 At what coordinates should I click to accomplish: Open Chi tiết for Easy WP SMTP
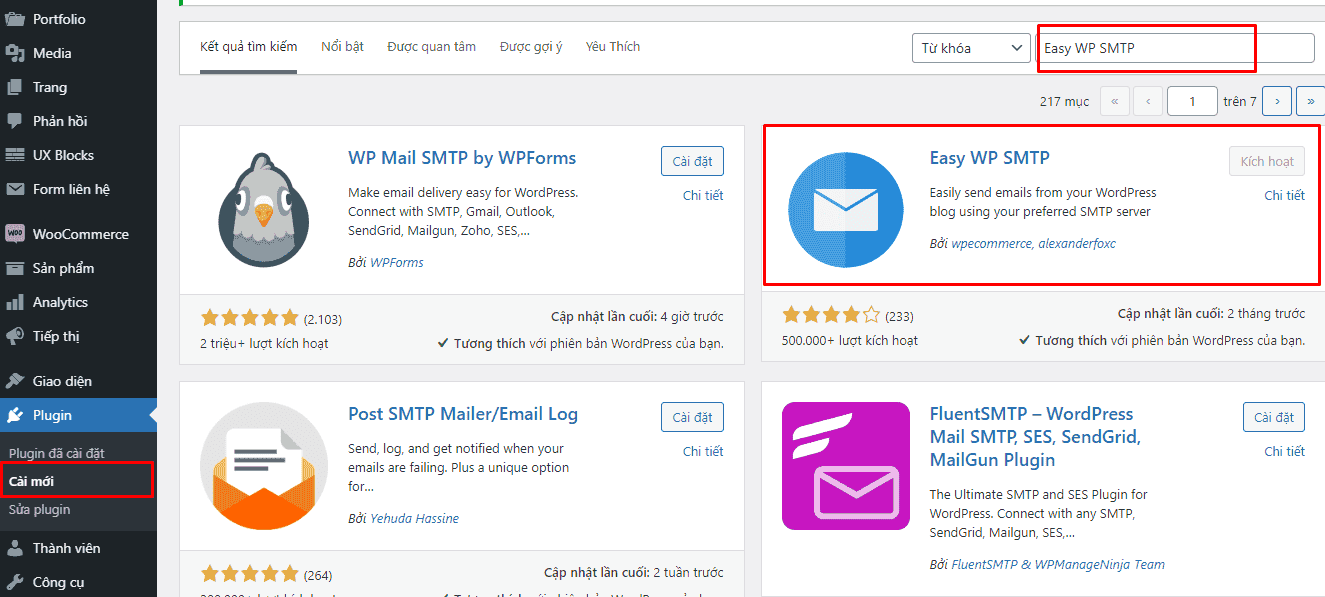tap(1284, 195)
